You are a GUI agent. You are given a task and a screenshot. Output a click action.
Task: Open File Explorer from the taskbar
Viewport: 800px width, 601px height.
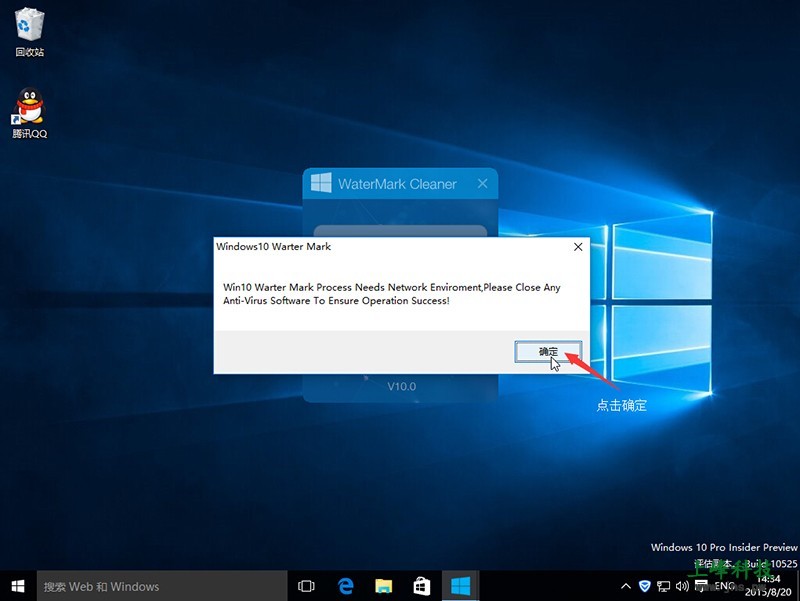(384, 586)
